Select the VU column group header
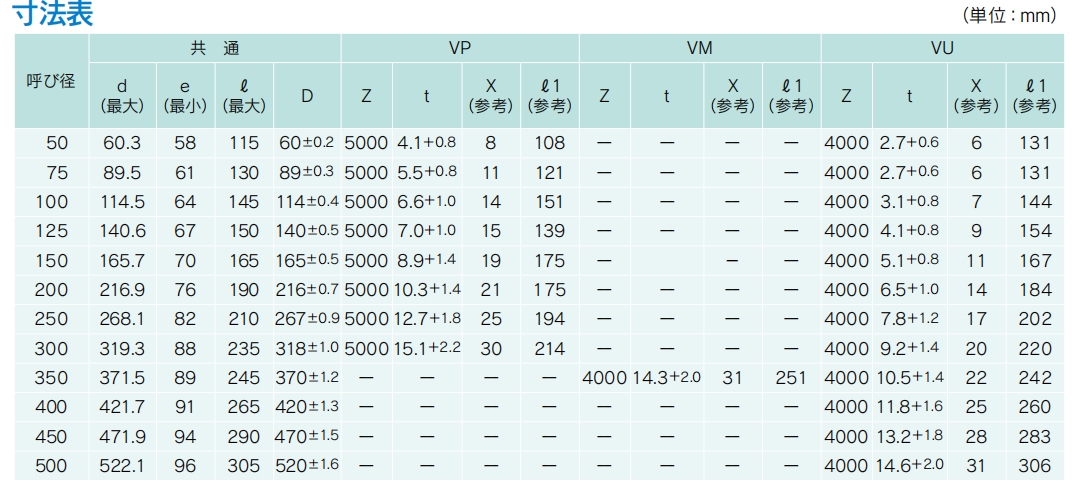Screen dimensions: 1076x490 click(x=941, y=48)
